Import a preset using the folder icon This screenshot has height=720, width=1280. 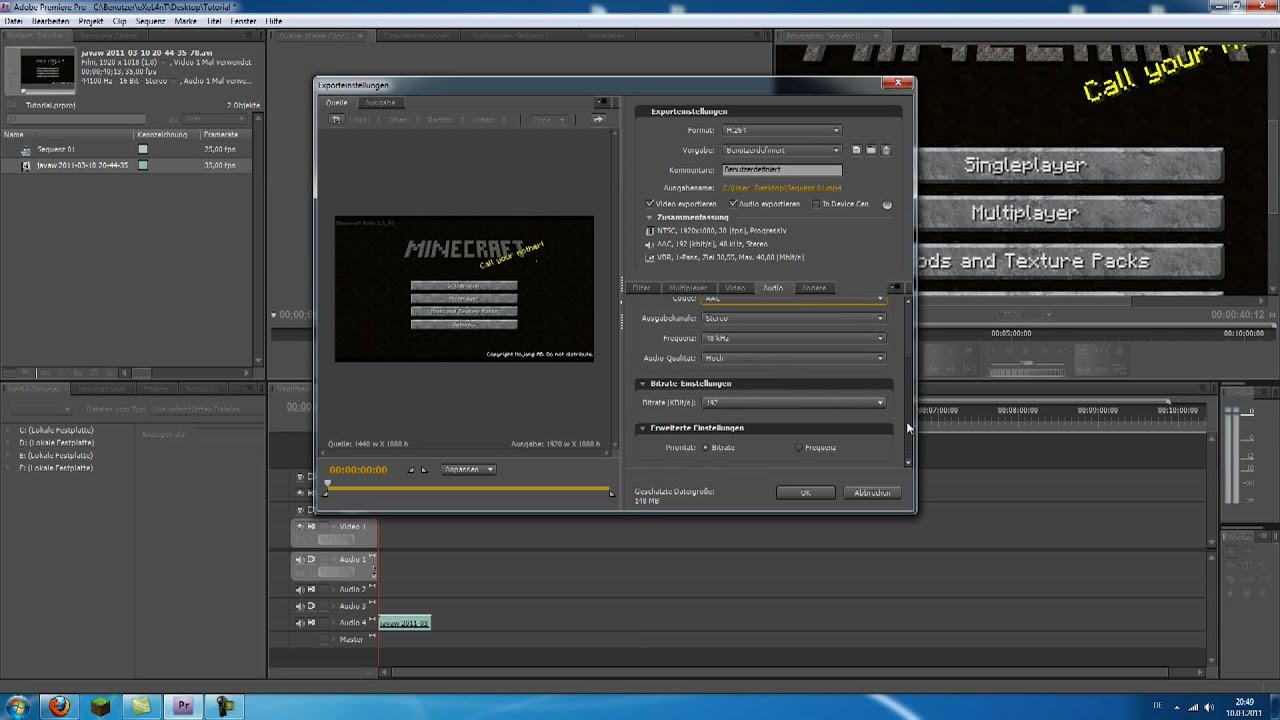click(871, 150)
